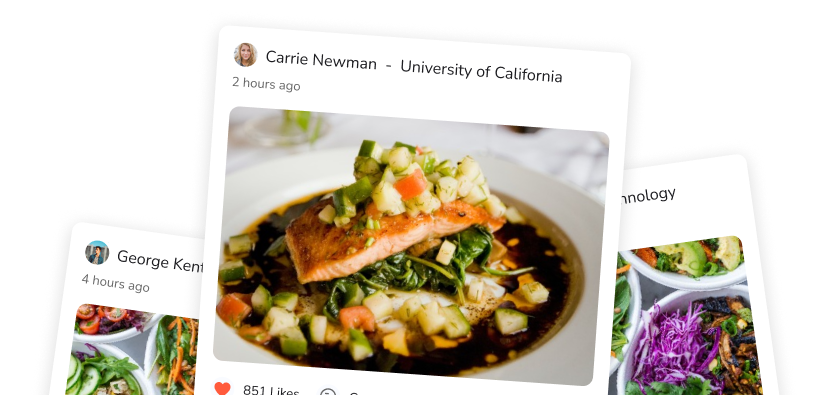819x395 pixels.
Task: Click the salmon fillet in Carrie's photo
Action: click(x=387, y=238)
